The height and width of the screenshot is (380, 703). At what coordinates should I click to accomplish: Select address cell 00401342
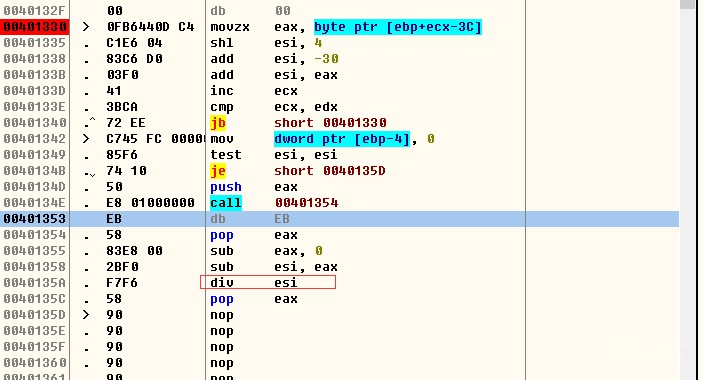click(x=35, y=139)
